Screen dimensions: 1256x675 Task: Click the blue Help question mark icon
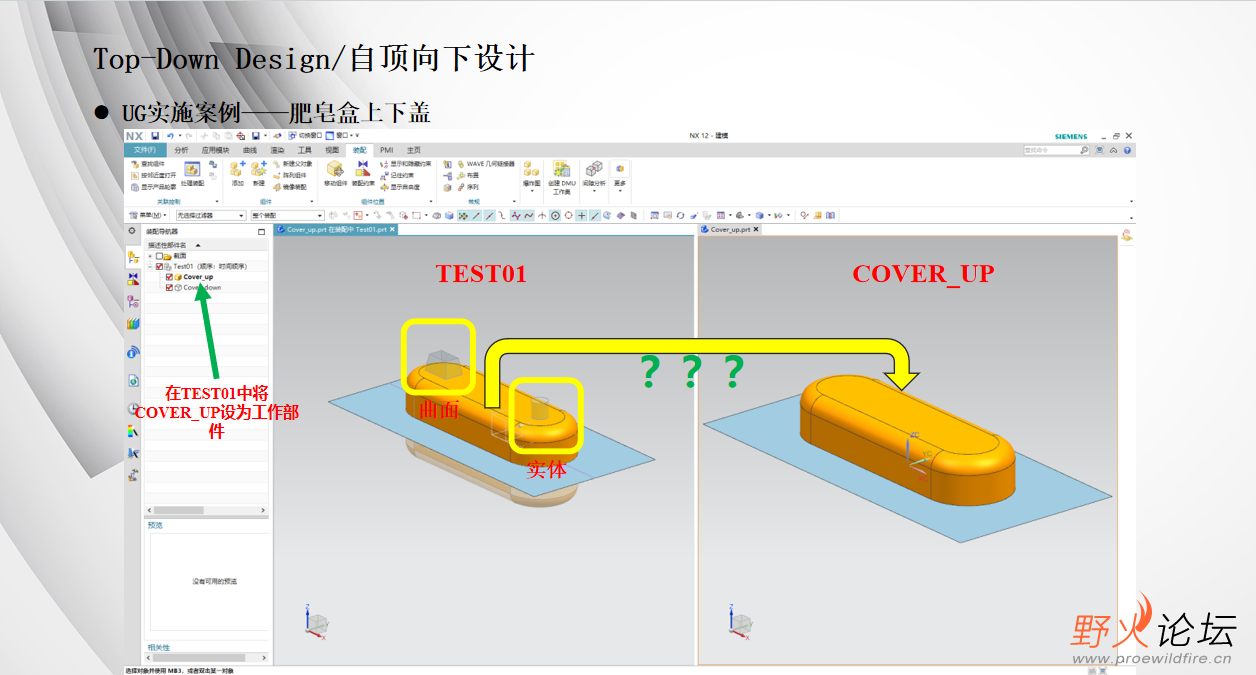1127,150
